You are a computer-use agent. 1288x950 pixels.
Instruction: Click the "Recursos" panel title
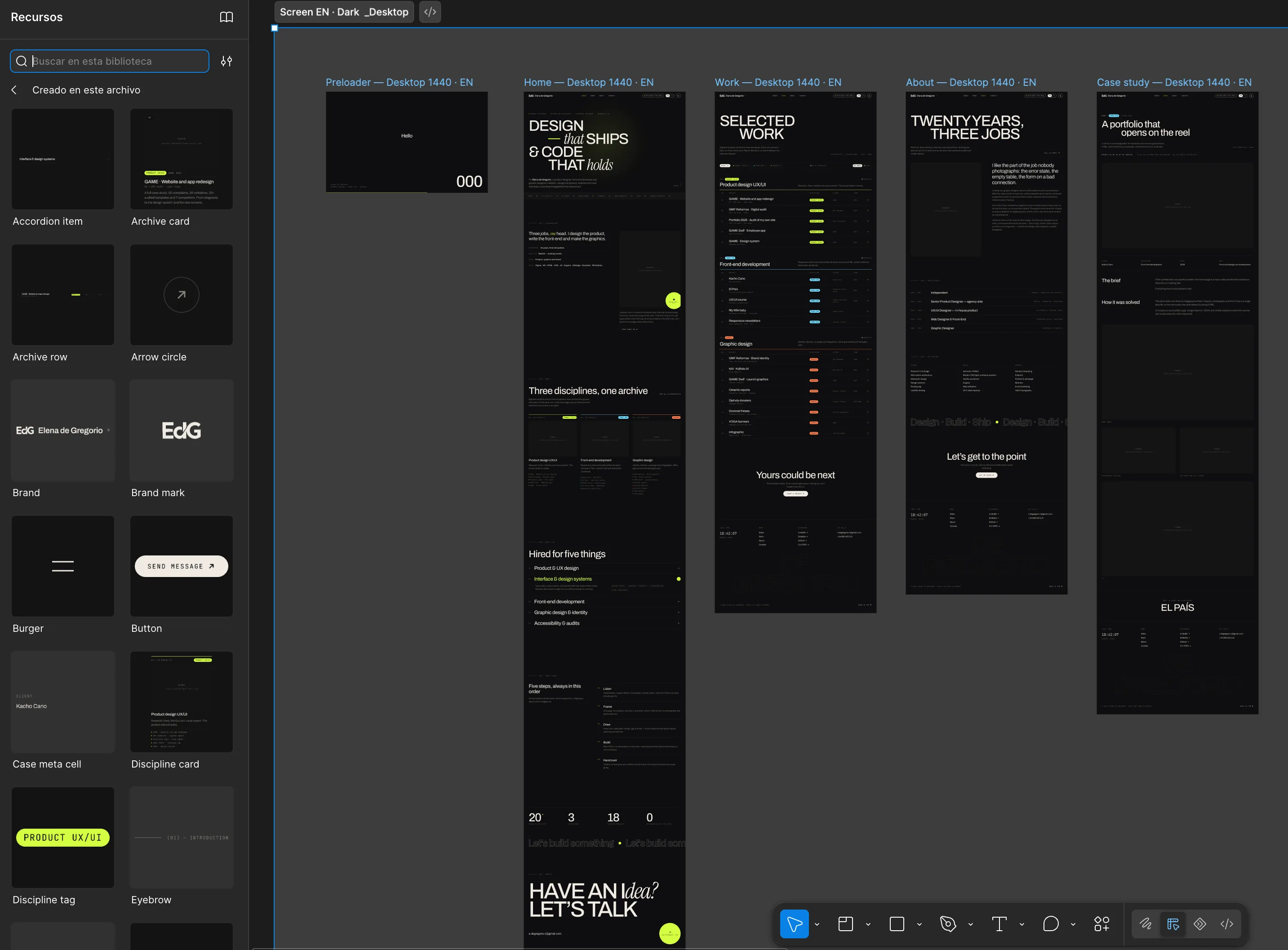point(37,17)
